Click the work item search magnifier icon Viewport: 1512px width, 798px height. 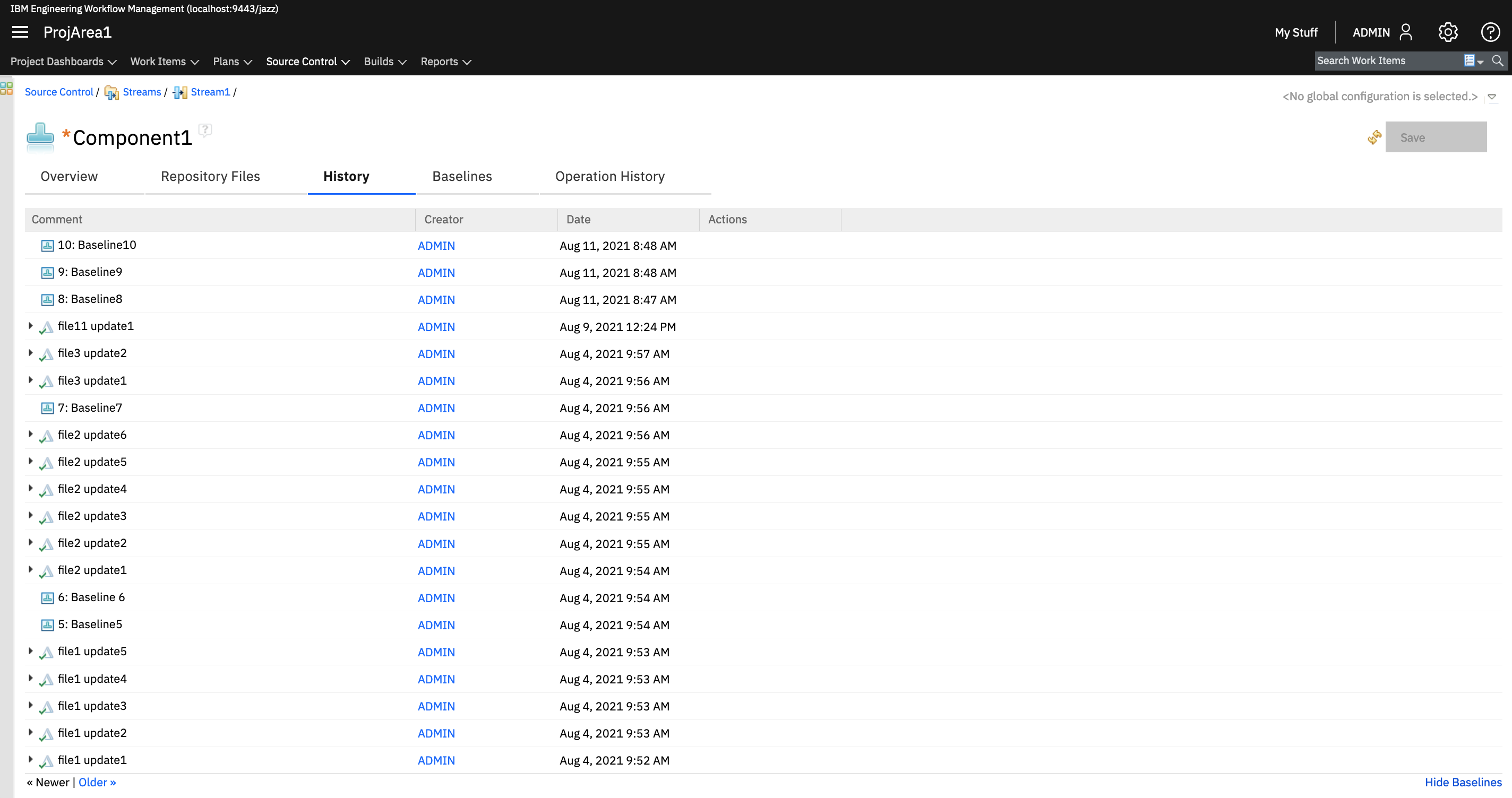pyautogui.click(x=1497, y=60)
